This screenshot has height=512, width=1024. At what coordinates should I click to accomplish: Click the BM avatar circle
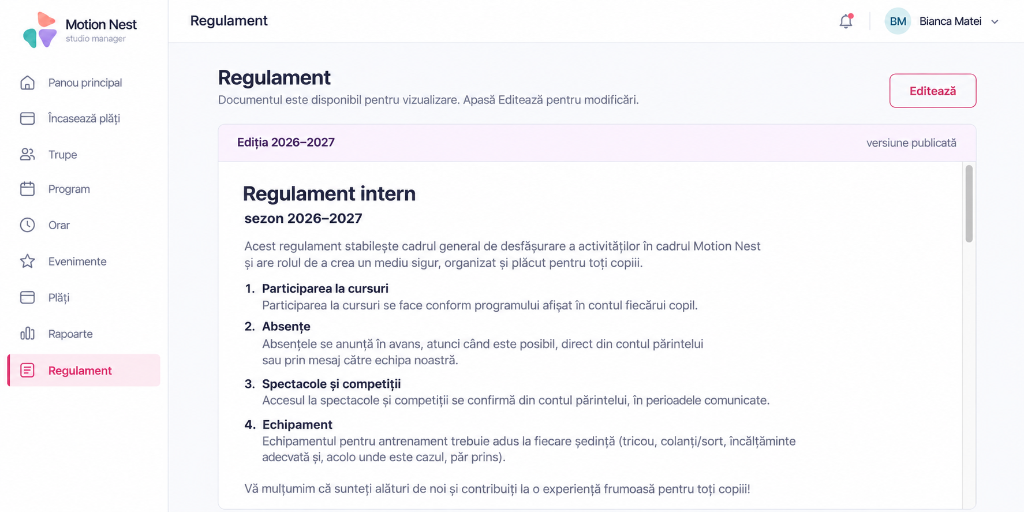pos(897,22)
